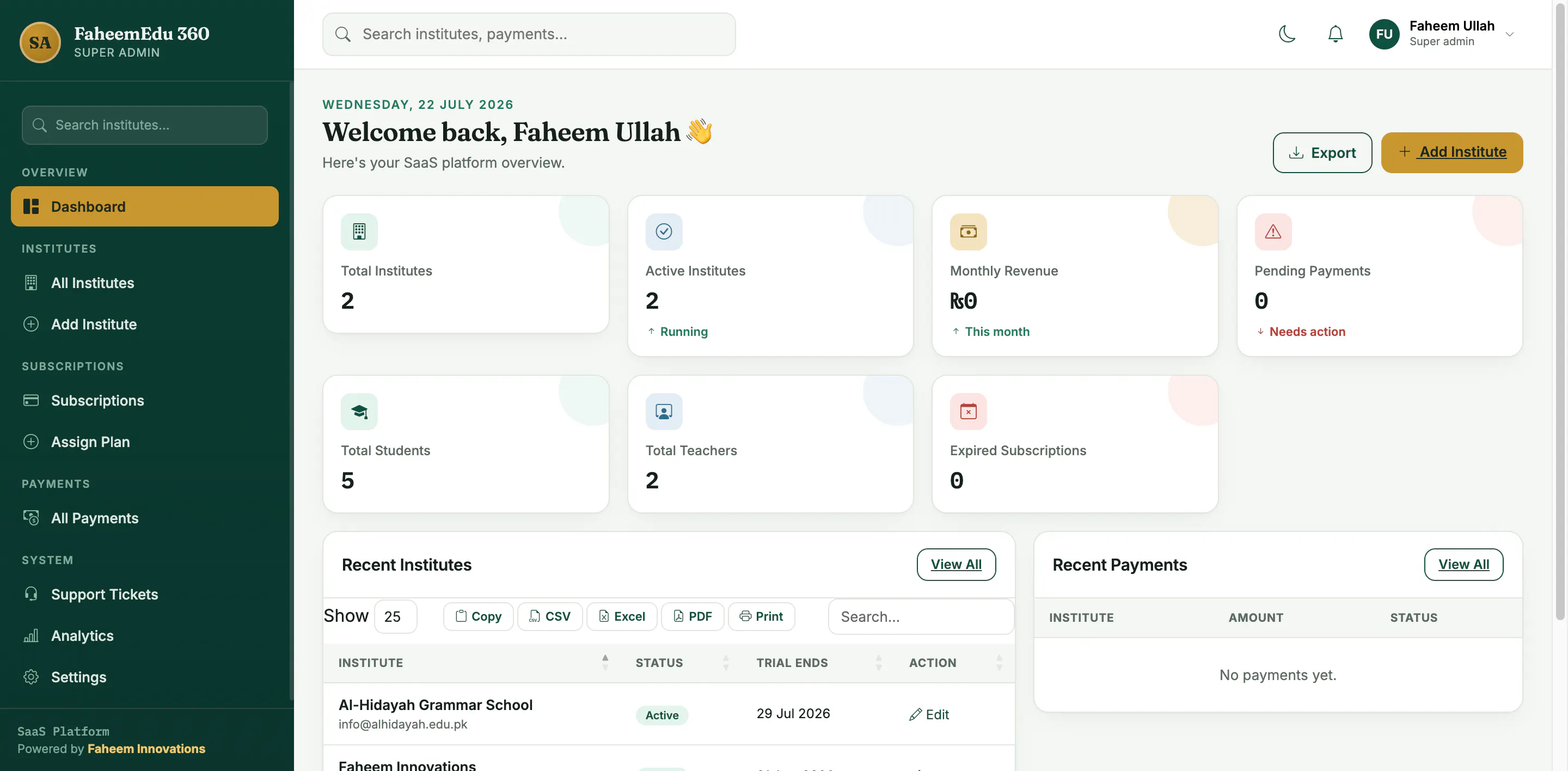Open the Assign Plan page
1568x771 pixels.
[x=144, y=442]
